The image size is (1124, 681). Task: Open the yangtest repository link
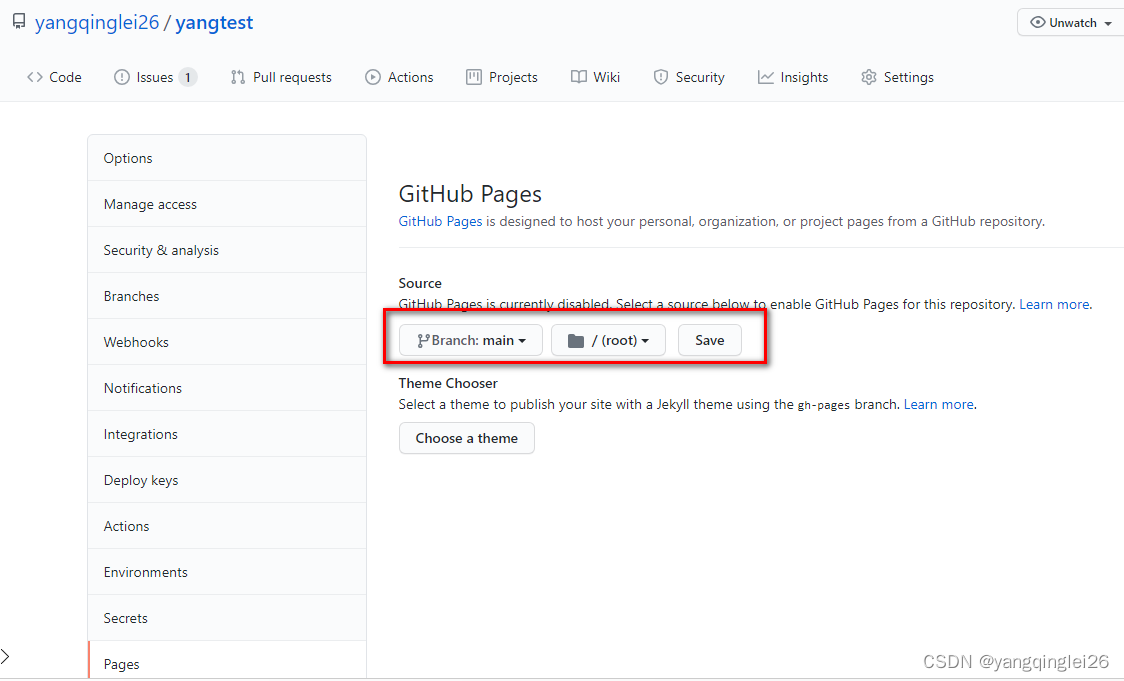214,22
